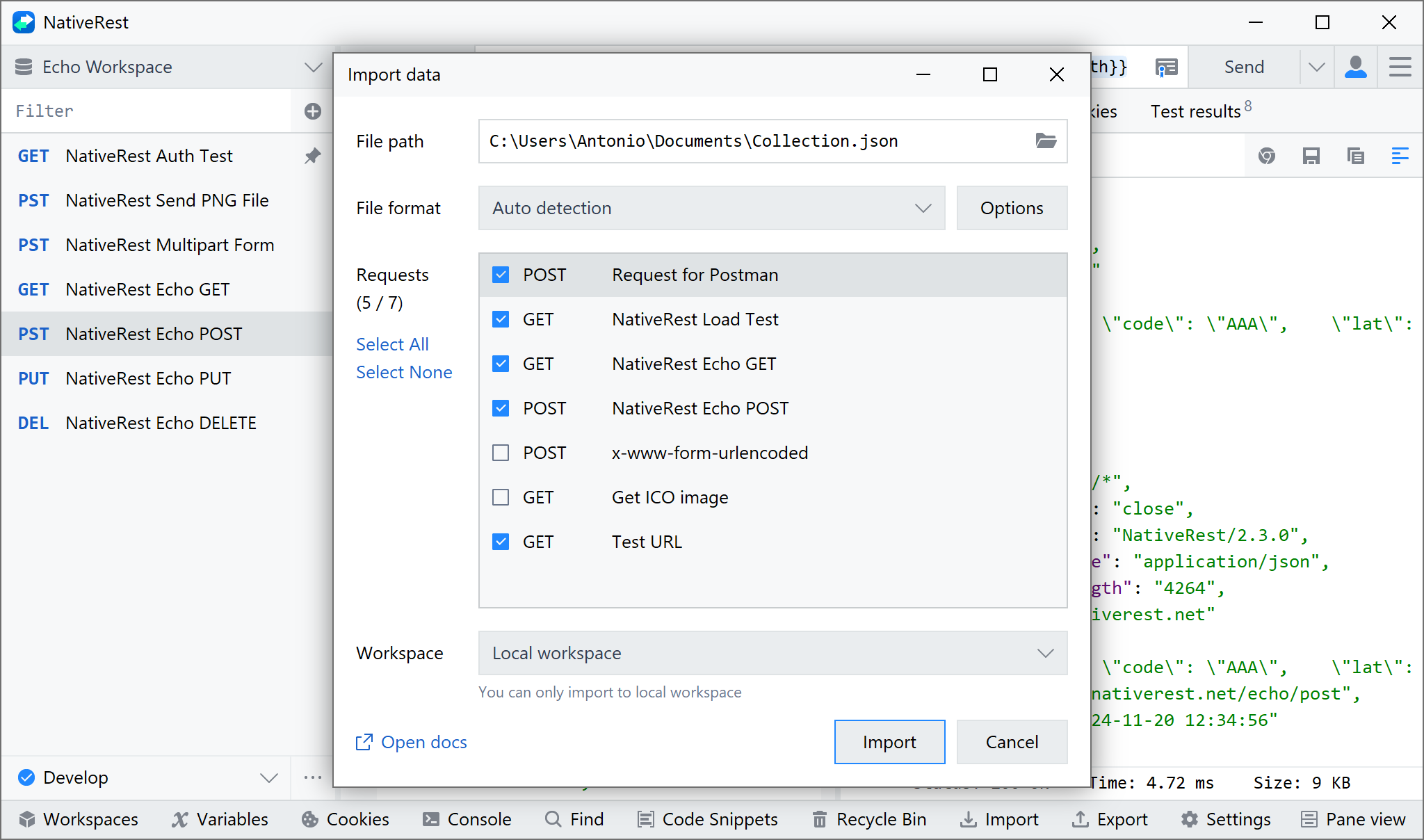
Task: Open the Workspace selection dropdown
Action: click(772, 653)
